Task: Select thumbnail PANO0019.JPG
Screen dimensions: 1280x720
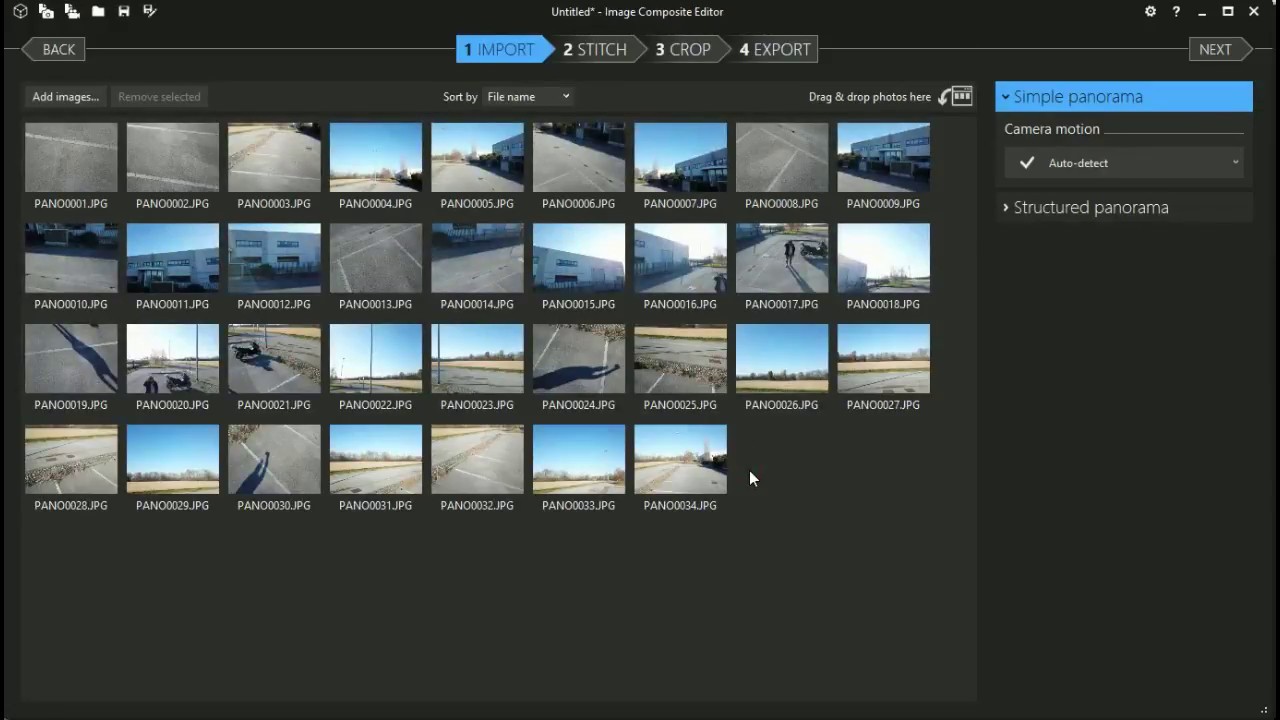Action: (x=71, y=358)
